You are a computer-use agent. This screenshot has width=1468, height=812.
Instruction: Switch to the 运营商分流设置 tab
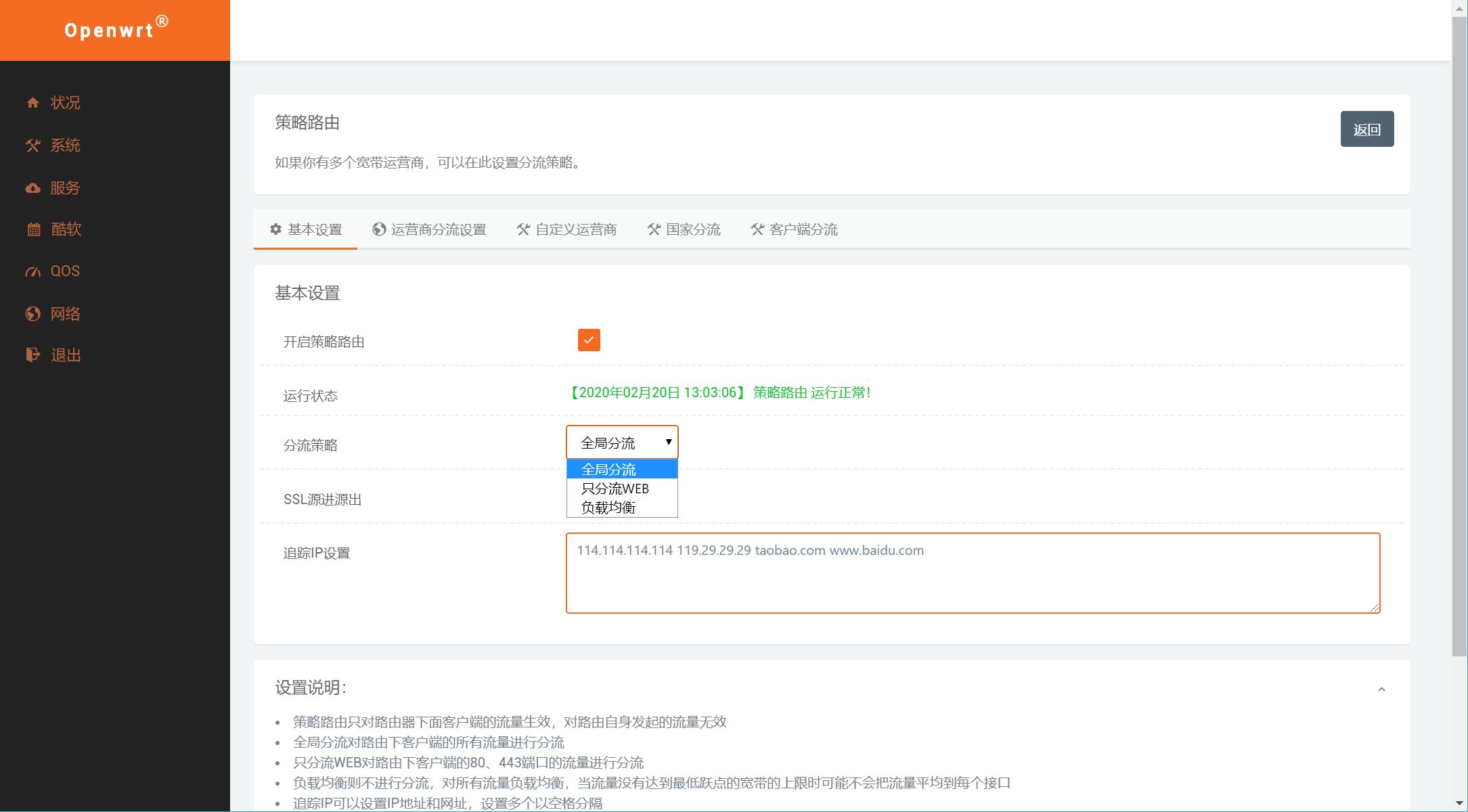[x=429, y=229]
